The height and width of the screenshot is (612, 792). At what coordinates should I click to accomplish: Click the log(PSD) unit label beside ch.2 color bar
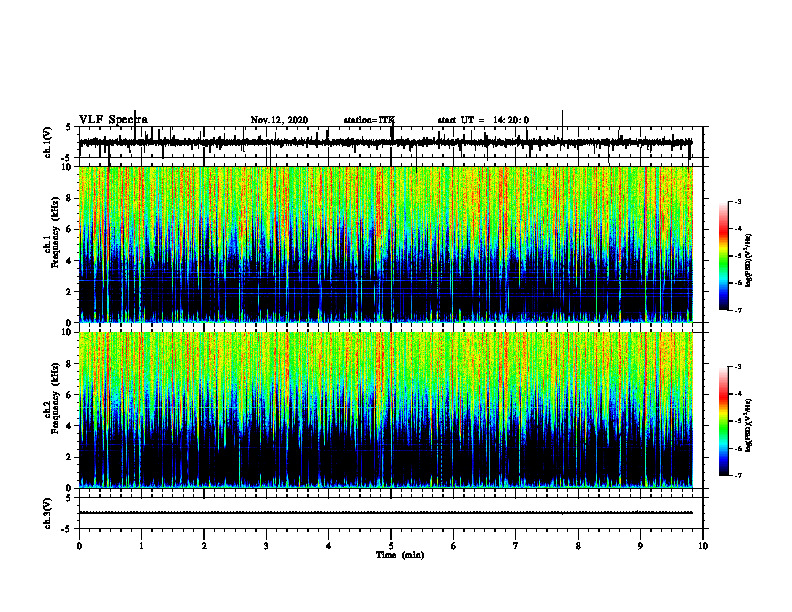coord(749,425)
